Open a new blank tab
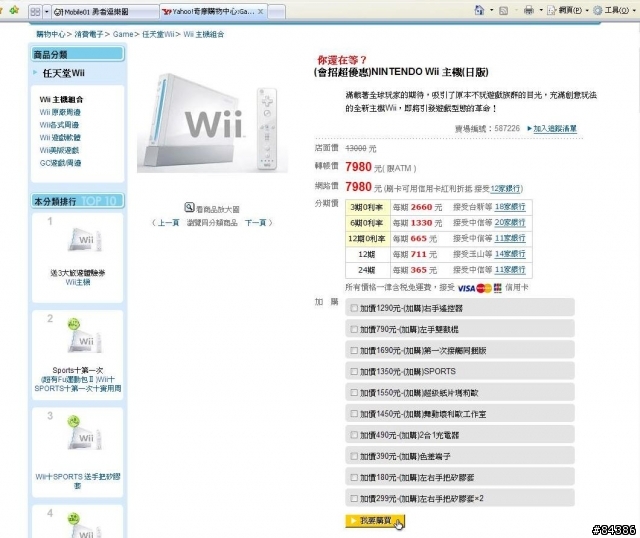Viewport: 640px width, 538px height. click(276, 12)
